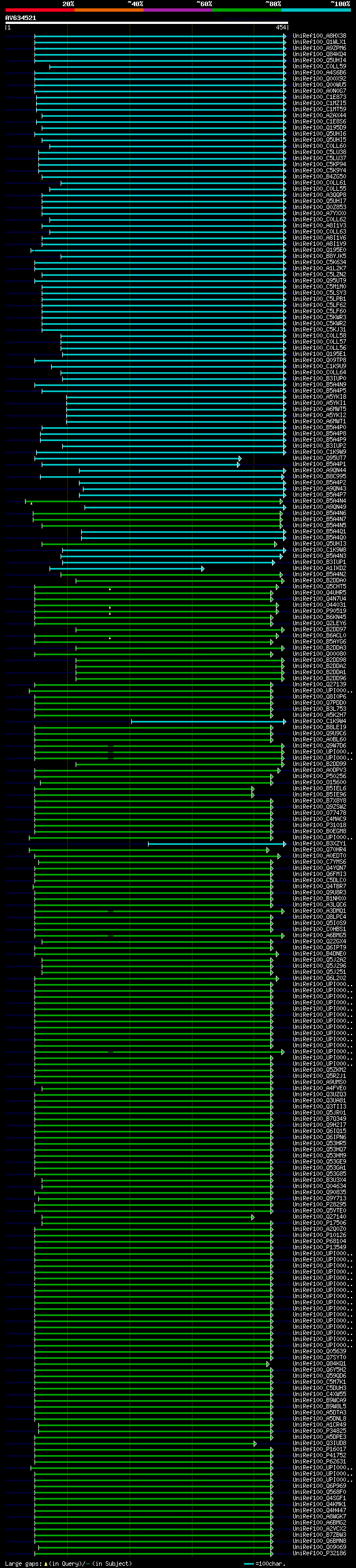Open hit UniRef100_Q1WLX1
Screen dimensions: 356x1568
(319, 42)
